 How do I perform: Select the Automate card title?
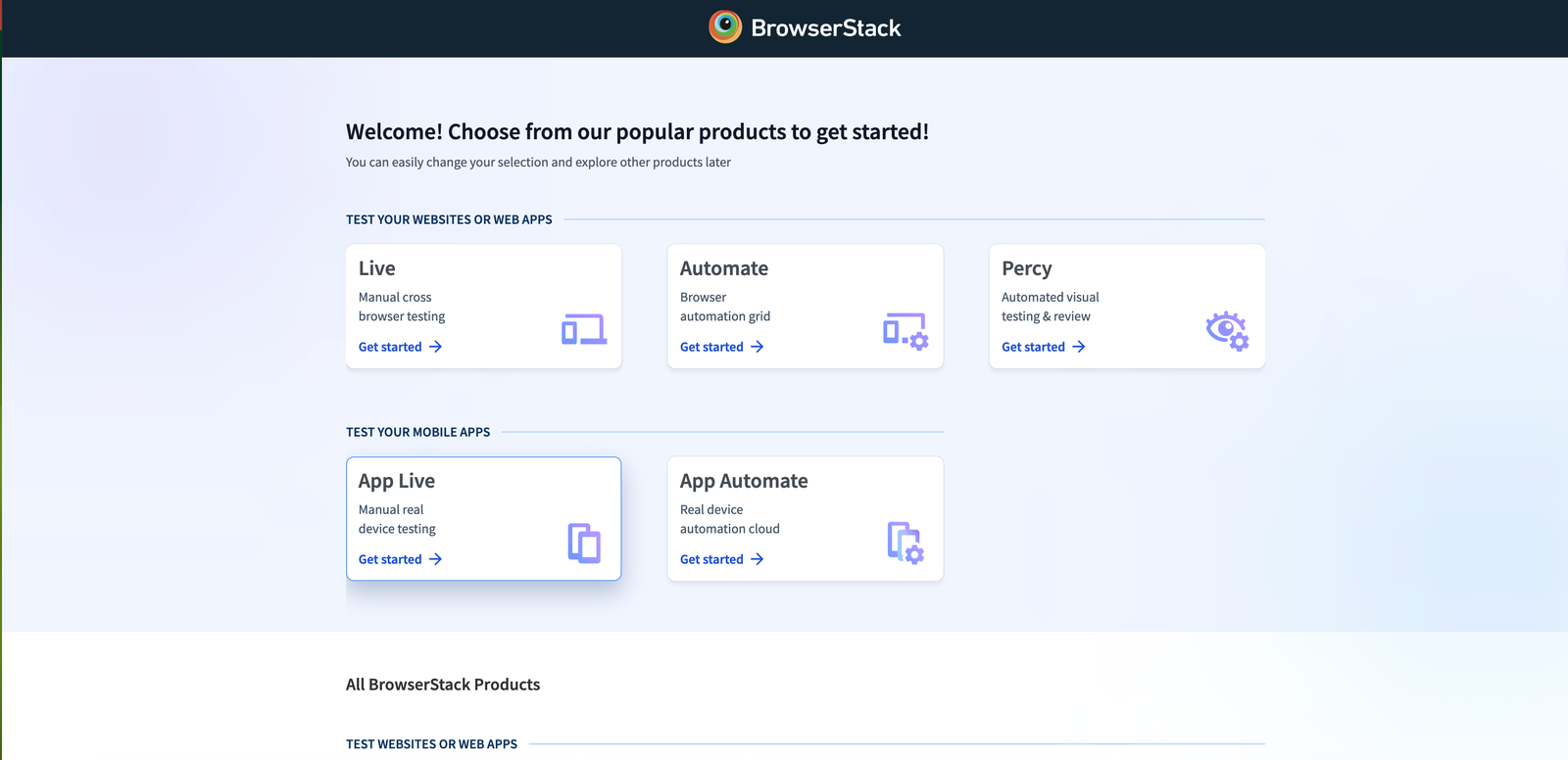click(724, 268)
